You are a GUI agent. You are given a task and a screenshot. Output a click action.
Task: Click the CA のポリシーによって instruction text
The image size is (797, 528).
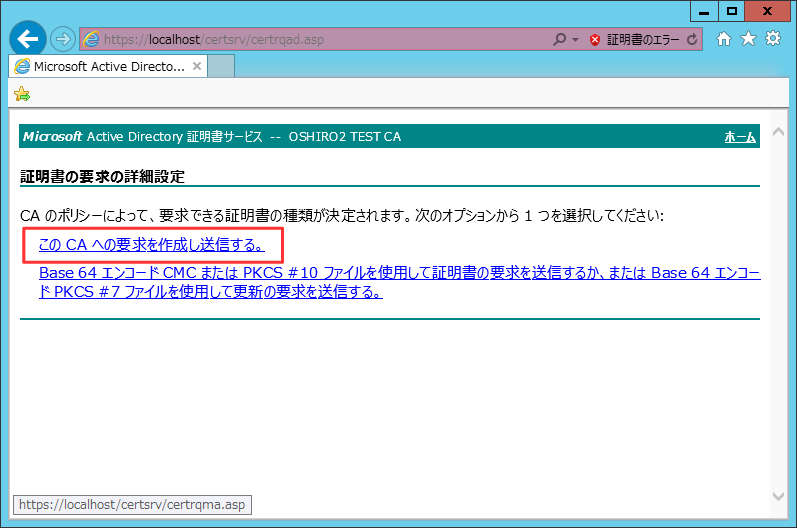coord(342,216)
